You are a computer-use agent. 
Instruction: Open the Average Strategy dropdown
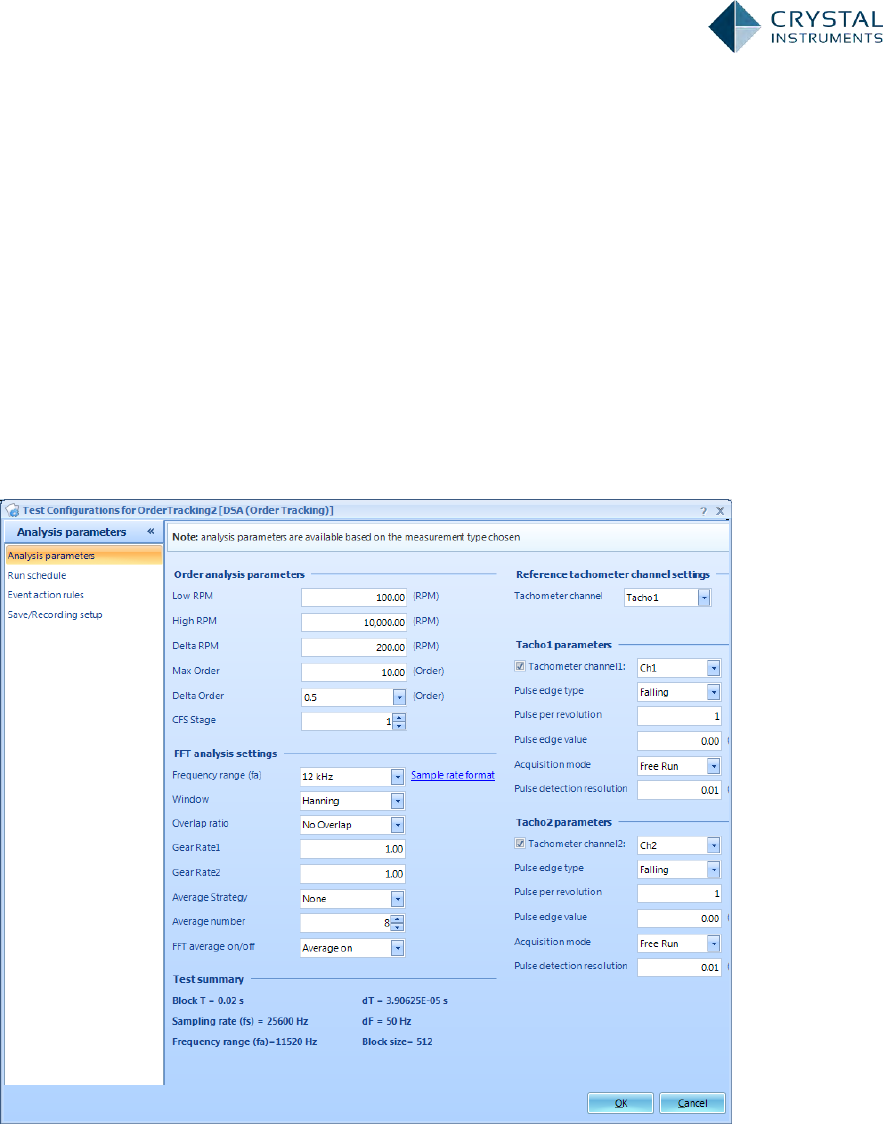[x=397, y=899]
